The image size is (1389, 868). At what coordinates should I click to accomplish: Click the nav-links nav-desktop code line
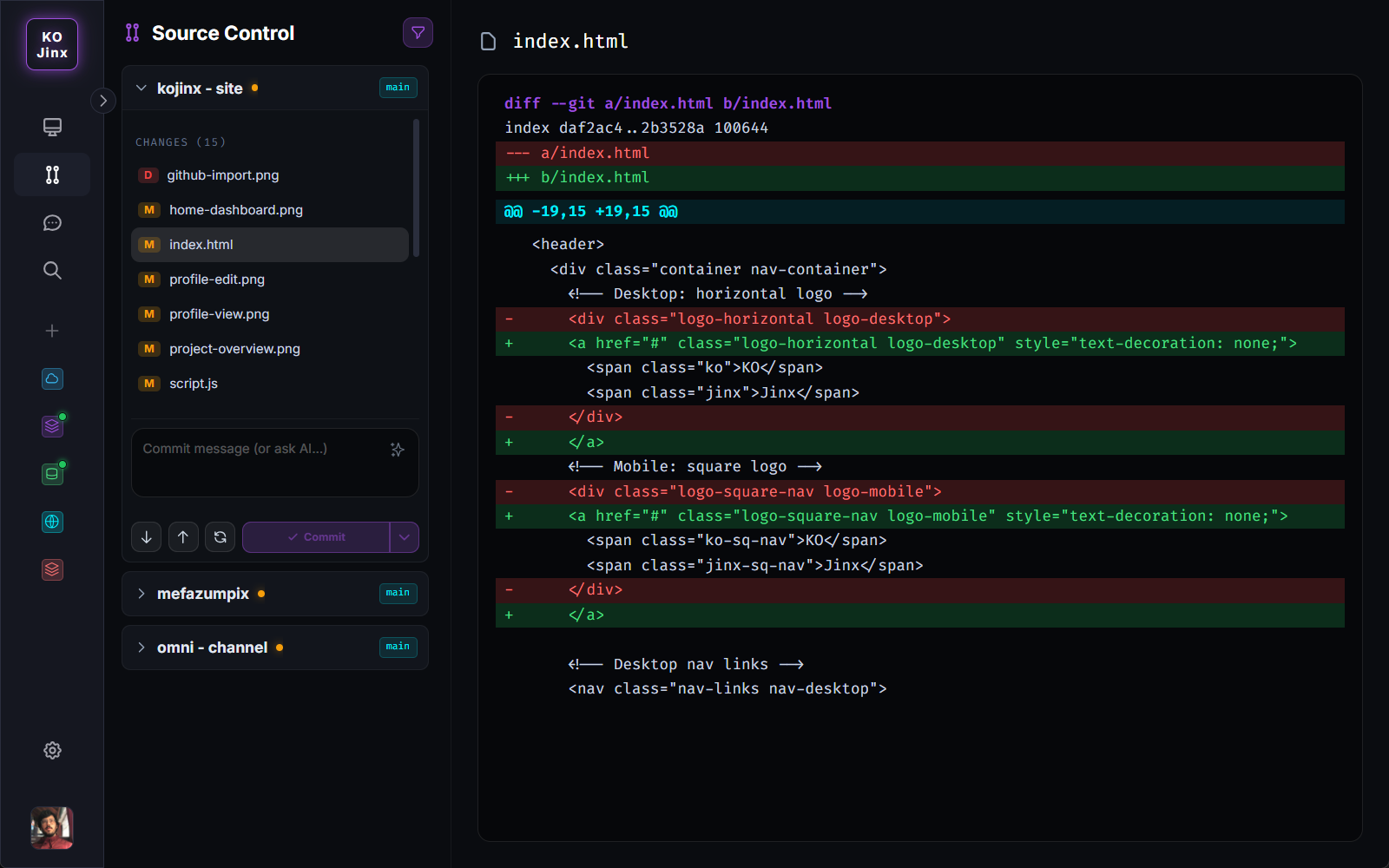point(727,689)
